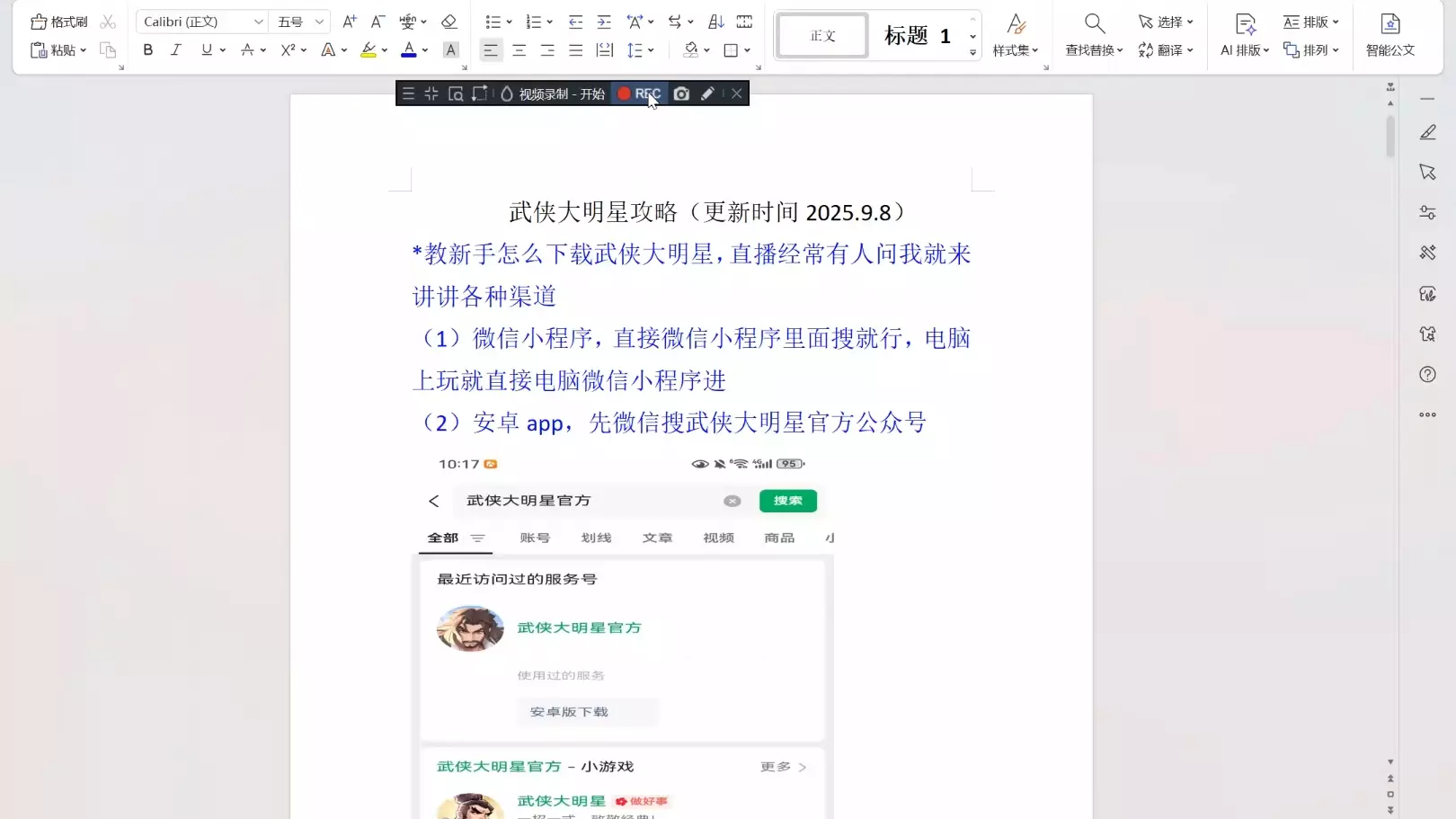This screenshot has height=819, width=1456.
Task: Click the distributed alignment icon
Action: point(605,50)
